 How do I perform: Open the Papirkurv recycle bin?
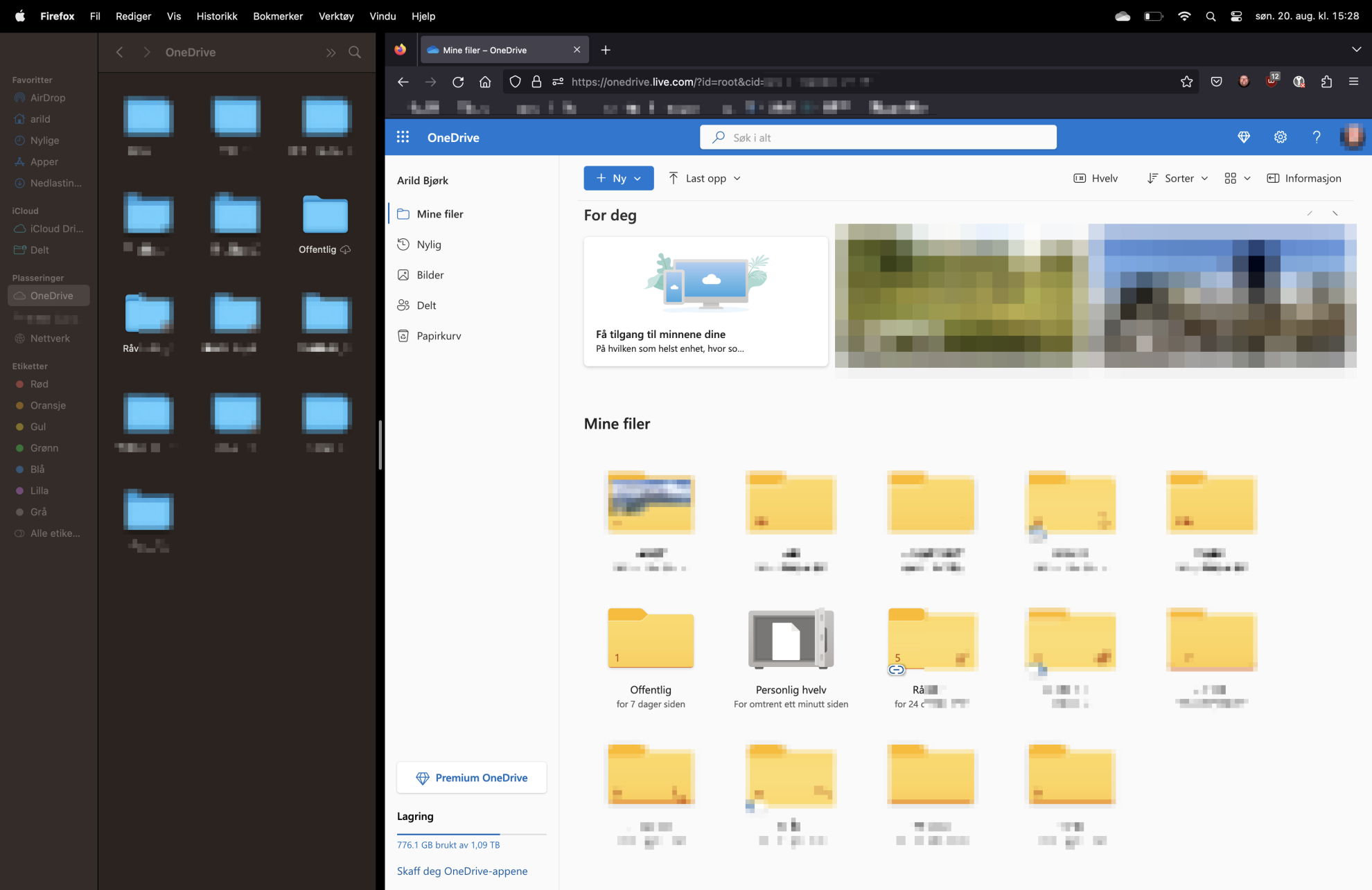(x=439, y=336)
